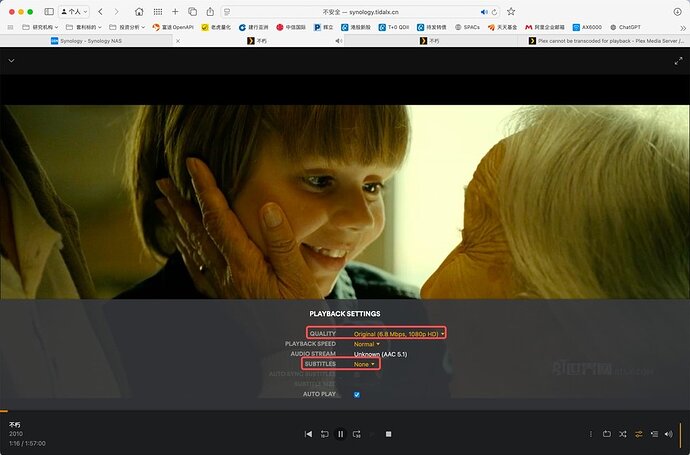Mute the playing tab's speaker icon
Viewport: 690px width, 455px height.
pyautogui.click(x=338, y=41)
